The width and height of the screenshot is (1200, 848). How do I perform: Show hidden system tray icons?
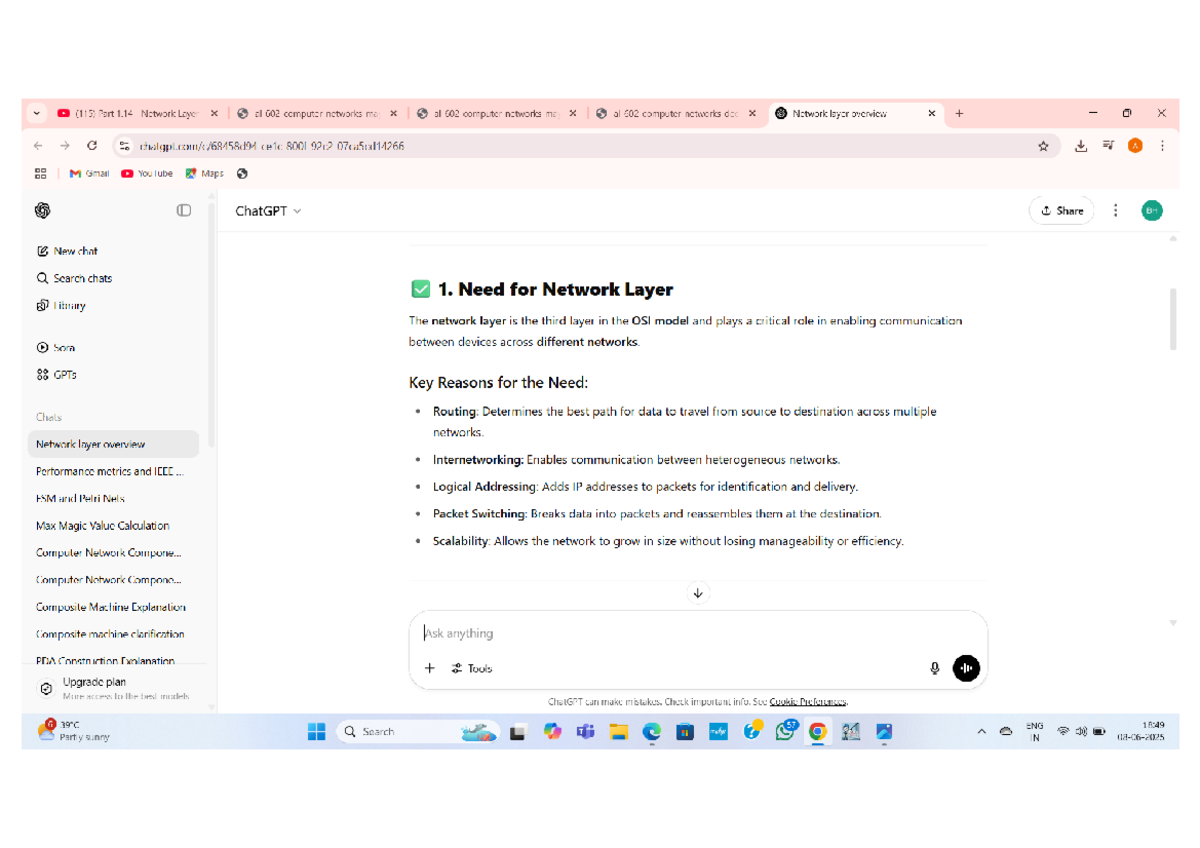click(981, 732)
